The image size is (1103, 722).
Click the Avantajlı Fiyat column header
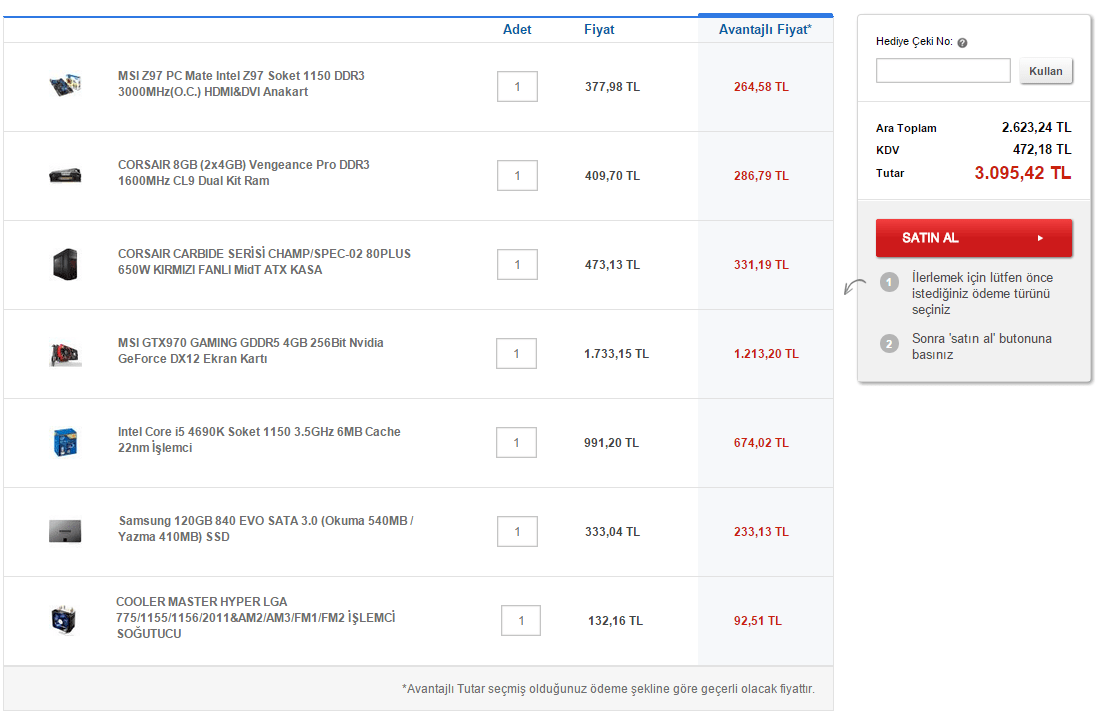[x=765, y=30]
